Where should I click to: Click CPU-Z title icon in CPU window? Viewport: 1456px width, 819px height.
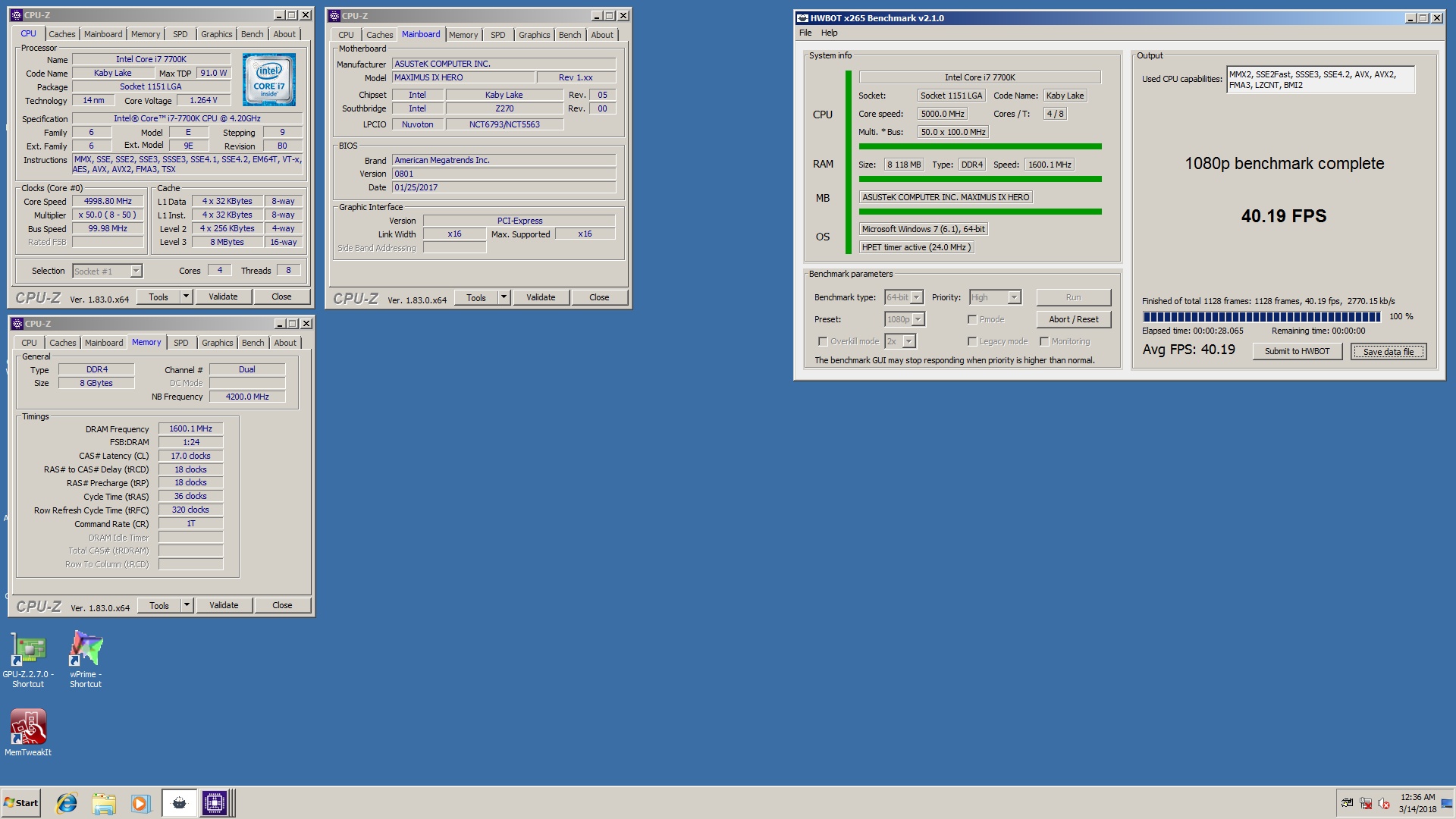click(x=17, y=15)
